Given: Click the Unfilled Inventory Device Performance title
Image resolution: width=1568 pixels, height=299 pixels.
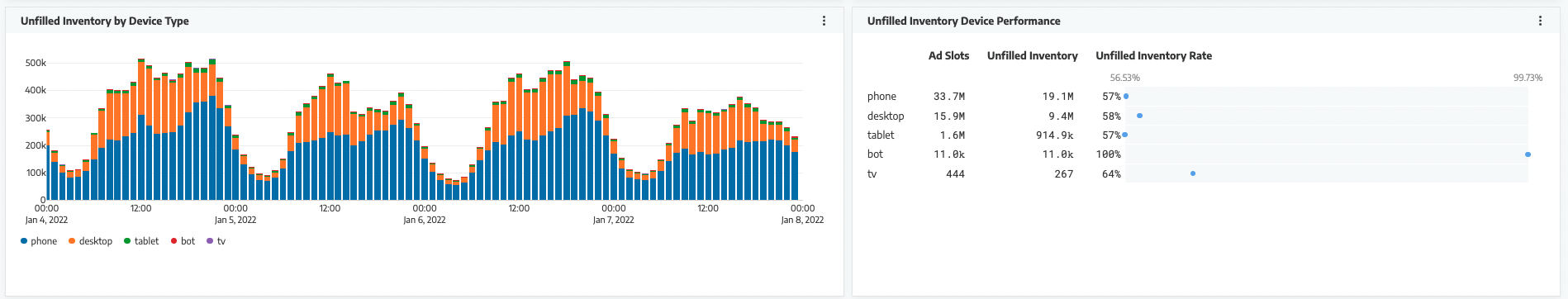Looking at the screenshot, I should 964,21.
